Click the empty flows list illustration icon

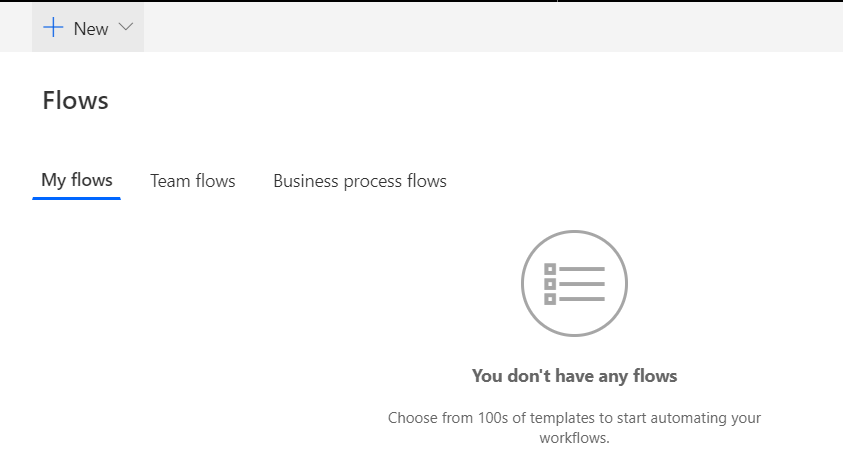tap(574, 283)
